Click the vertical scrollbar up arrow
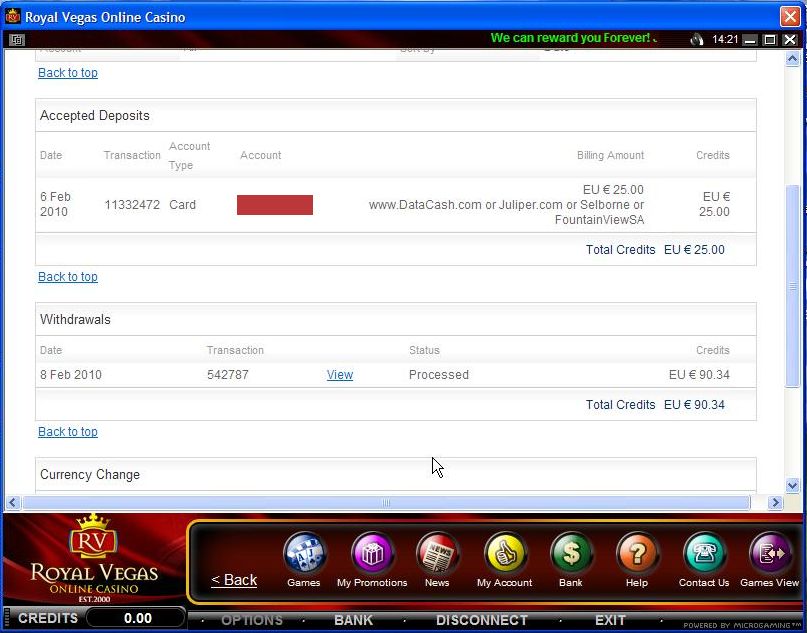Image resolution: width=807 pixels, height=633 pixels. [793, 59]
